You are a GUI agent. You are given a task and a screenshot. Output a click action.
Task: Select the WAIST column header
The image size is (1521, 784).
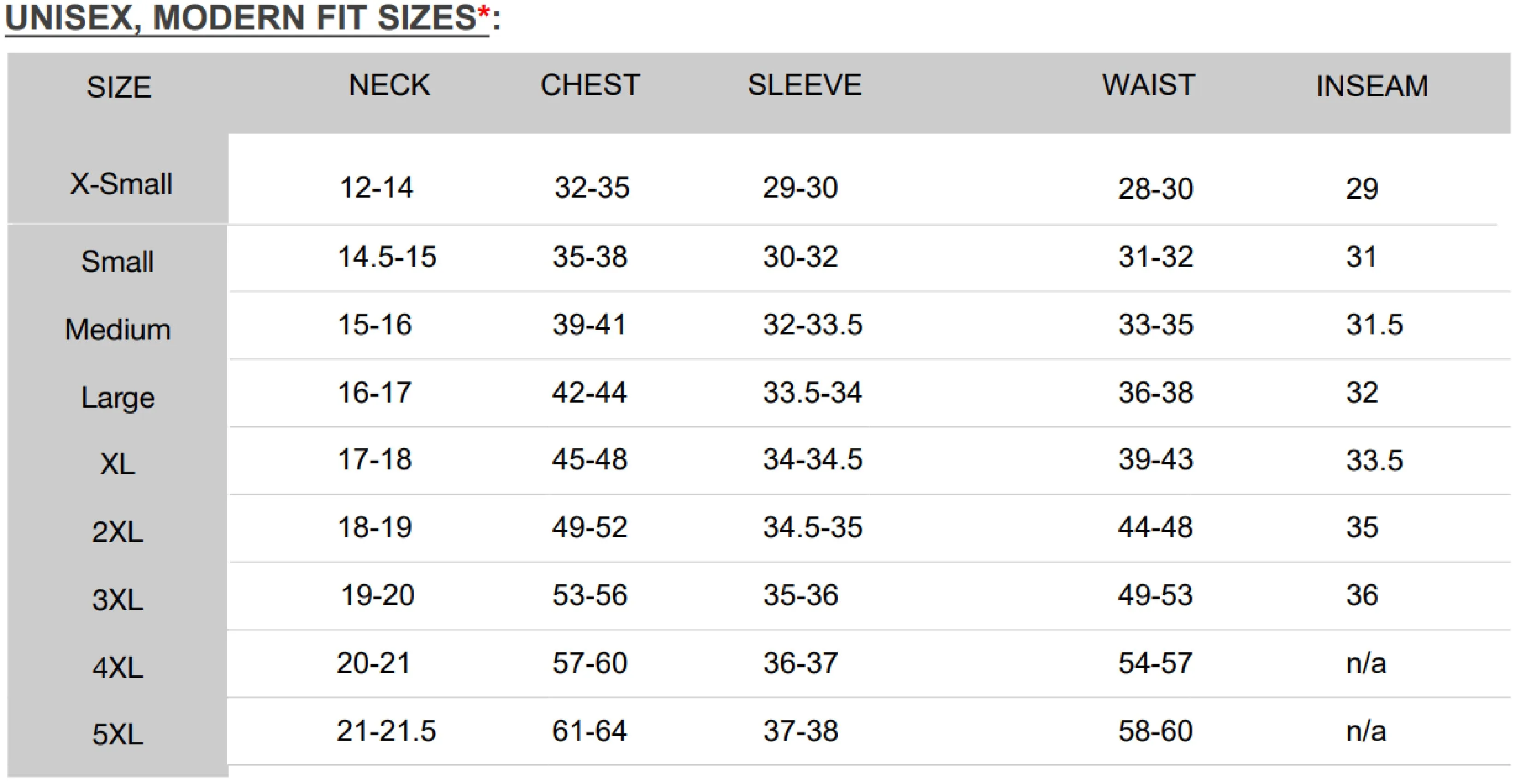pyautogui.click(x=1149, y=85)
